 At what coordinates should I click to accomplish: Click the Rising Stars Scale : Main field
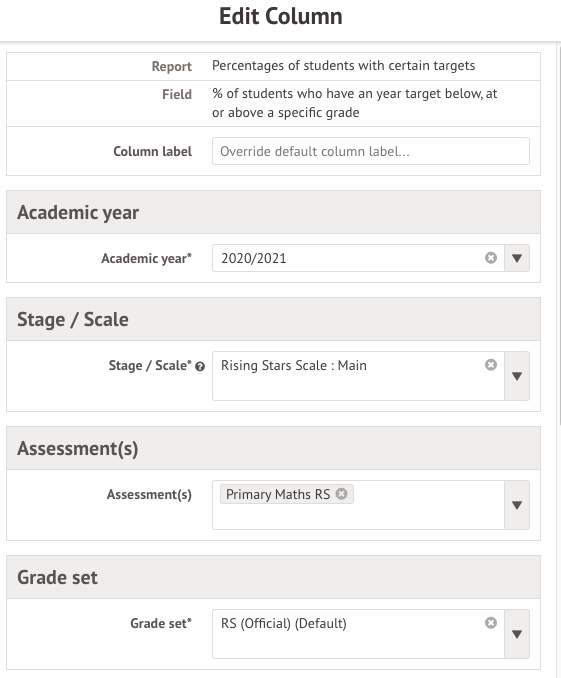pyautogui.click(x=358, y=376)
